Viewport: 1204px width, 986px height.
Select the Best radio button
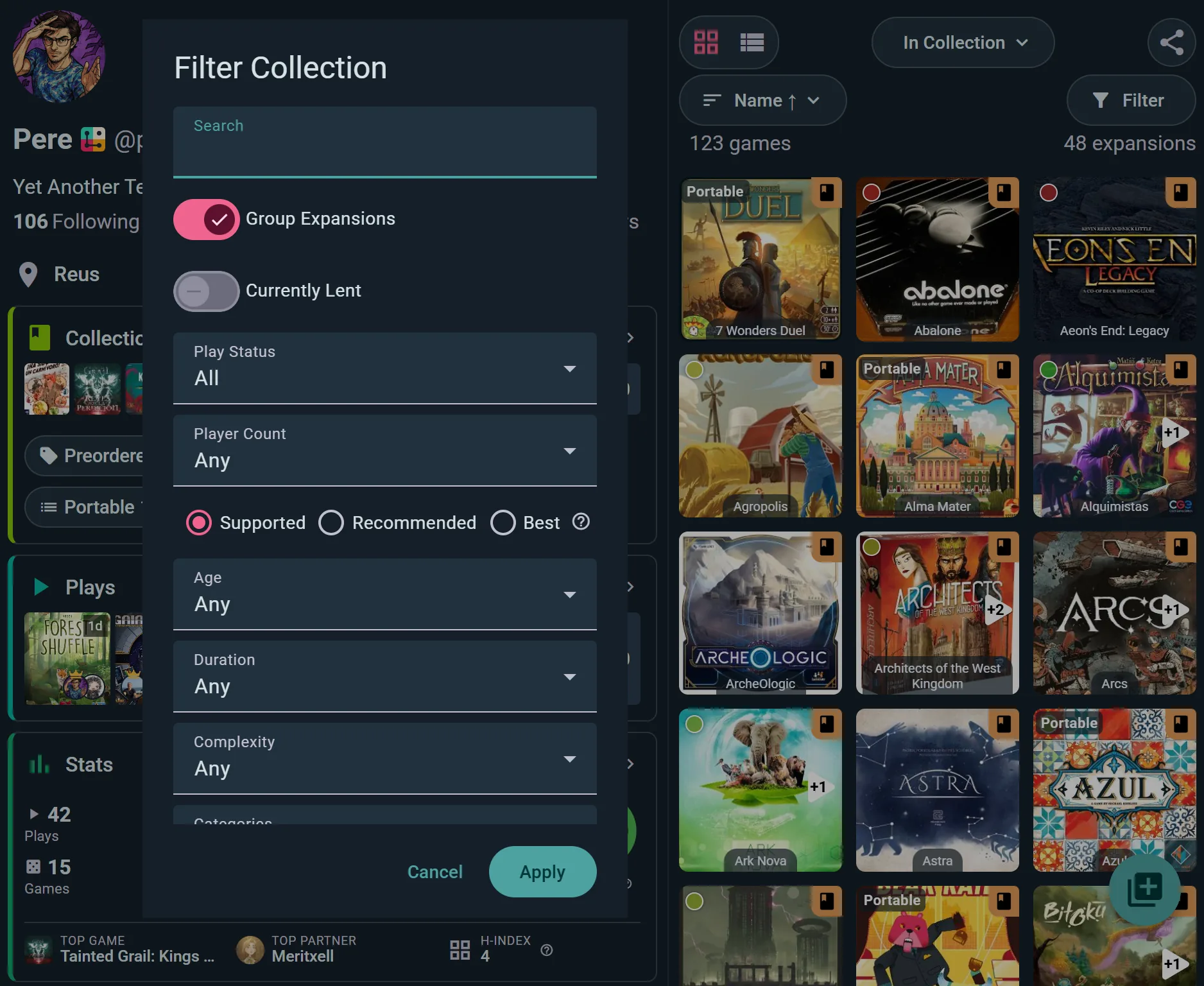pos(503,523)
